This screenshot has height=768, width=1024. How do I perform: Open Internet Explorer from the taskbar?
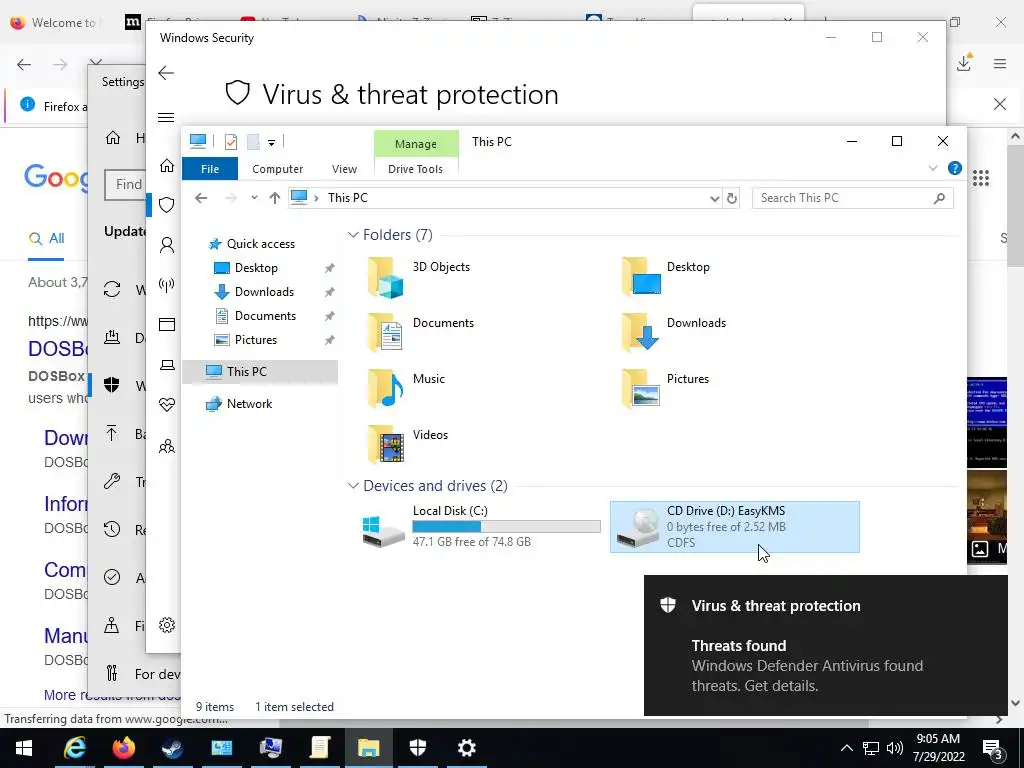click(x=74, y=748)
